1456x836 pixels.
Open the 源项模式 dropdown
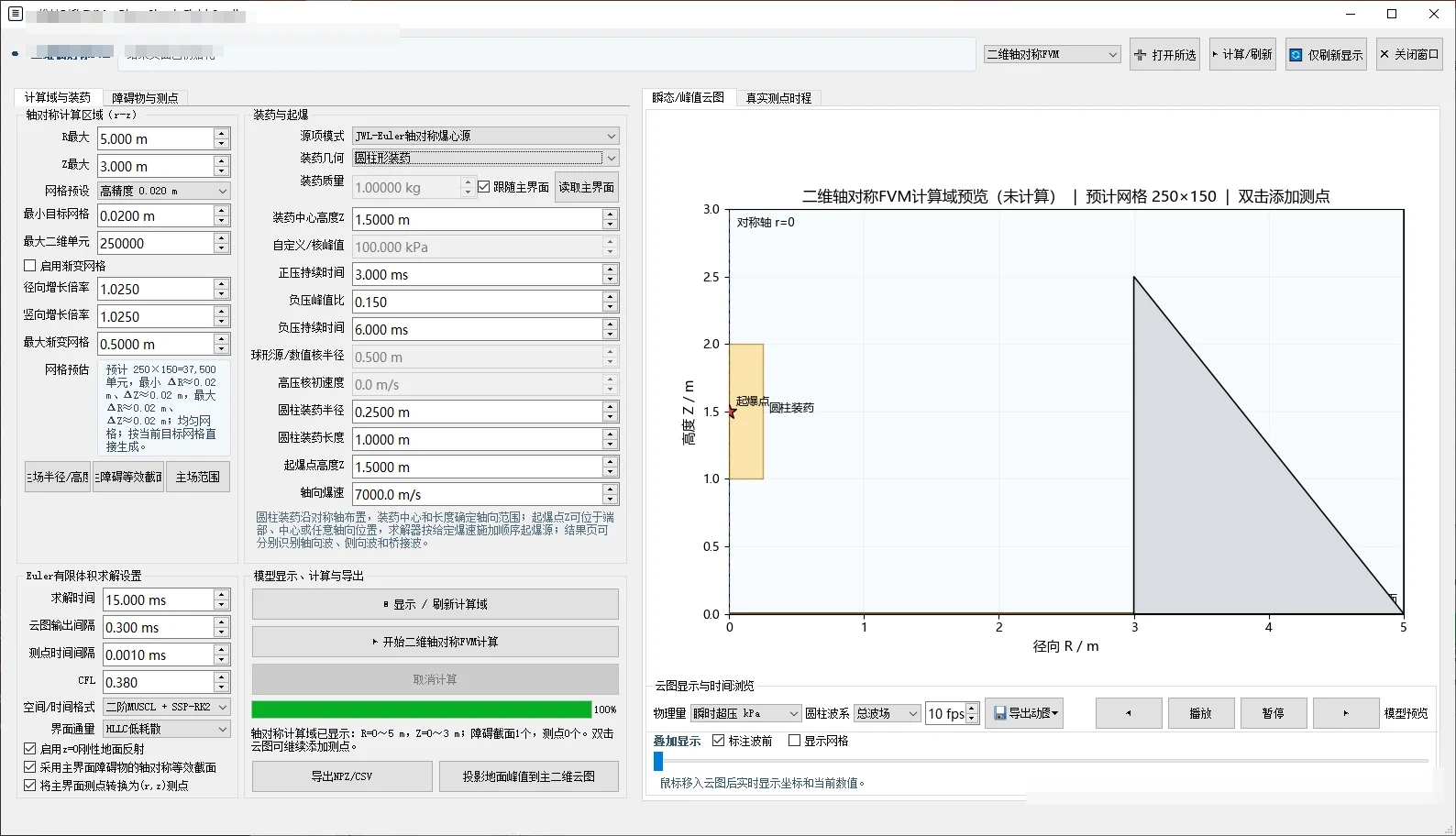tap(486, 136)
